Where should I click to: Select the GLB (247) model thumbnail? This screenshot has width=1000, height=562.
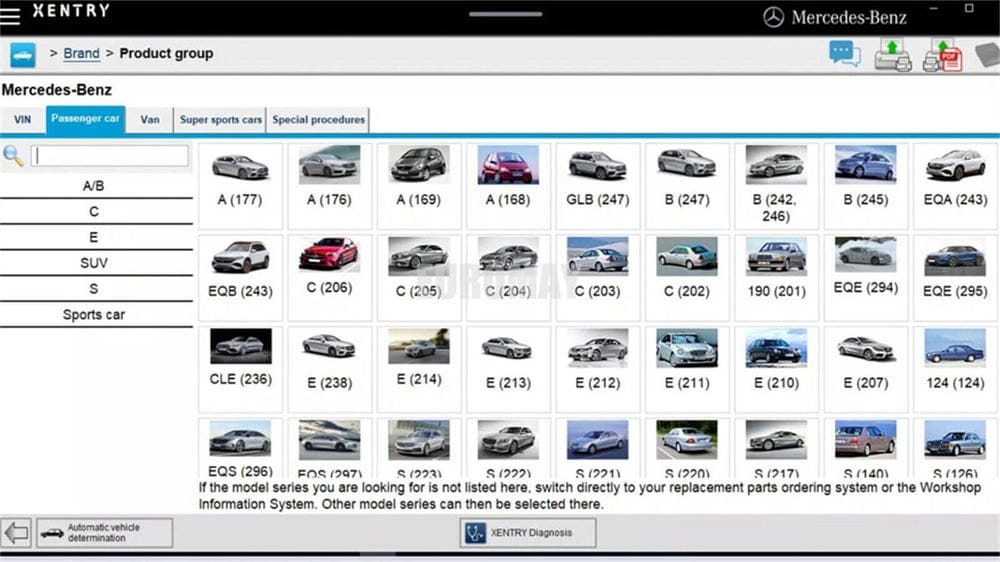(x=597, y=185)
